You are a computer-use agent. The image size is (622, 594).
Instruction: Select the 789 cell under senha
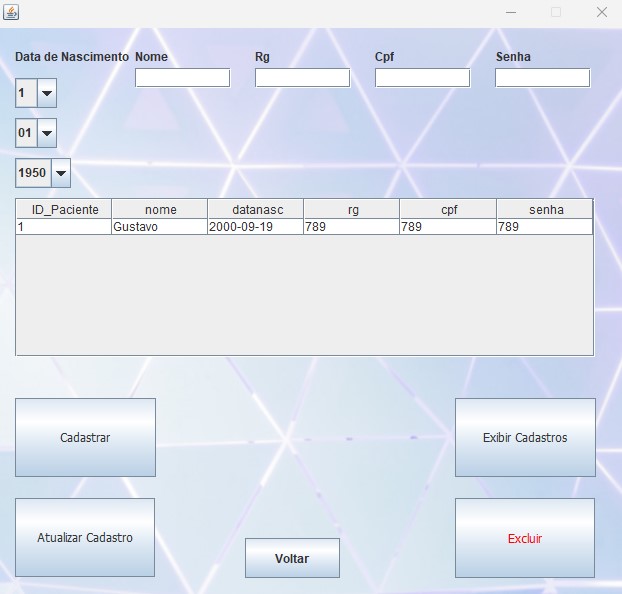click(x=545, y=227)
